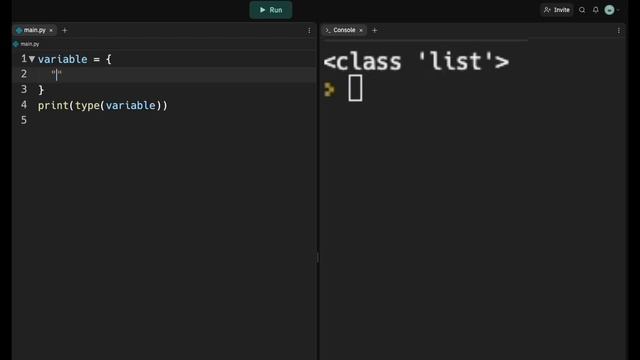Place cursor in print(type(variable)) line
Screen dimensions: 640x360
102,105
